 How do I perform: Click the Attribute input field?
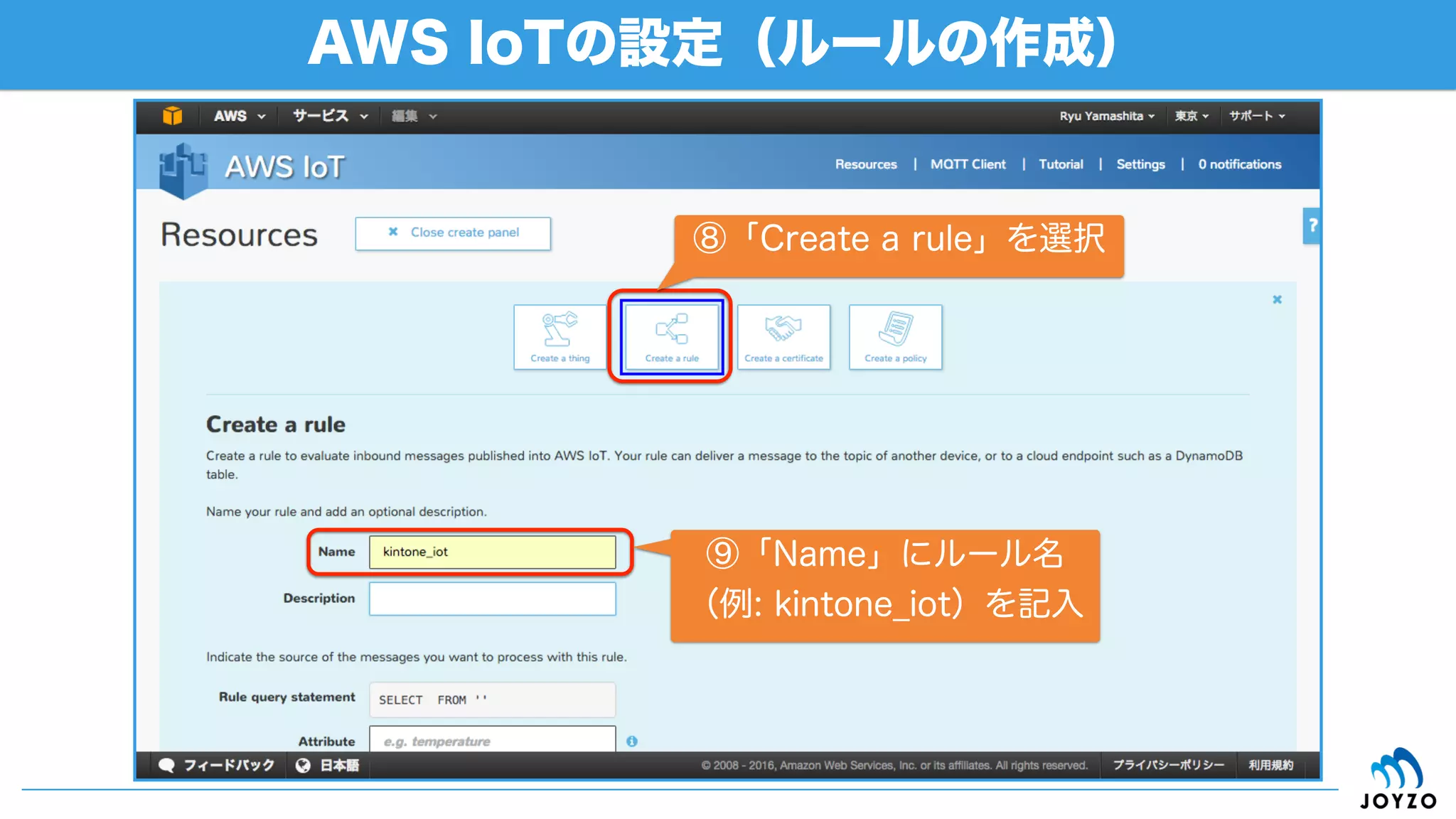coord(492,739)
